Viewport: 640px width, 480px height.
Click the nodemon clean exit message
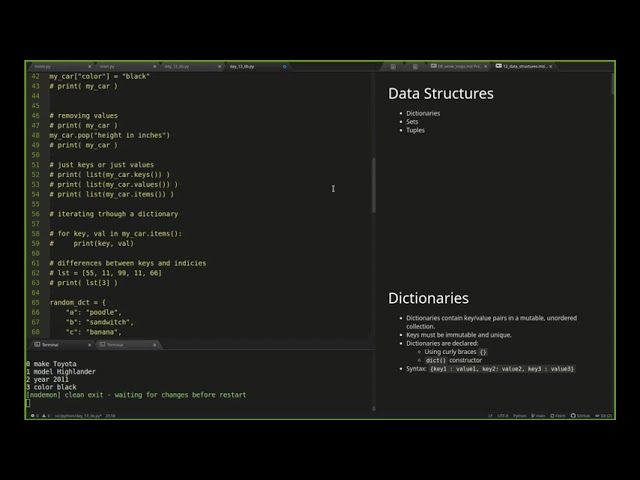(136, 395)
